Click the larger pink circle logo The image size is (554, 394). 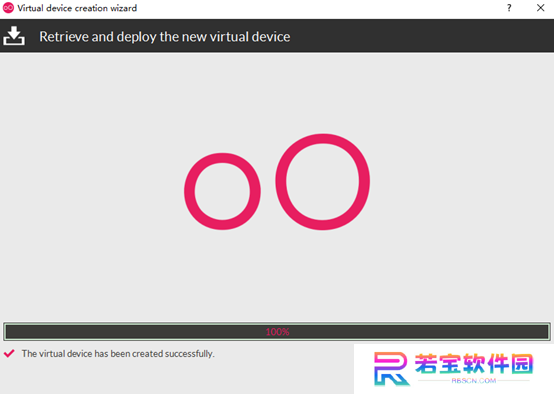point(323,182)
